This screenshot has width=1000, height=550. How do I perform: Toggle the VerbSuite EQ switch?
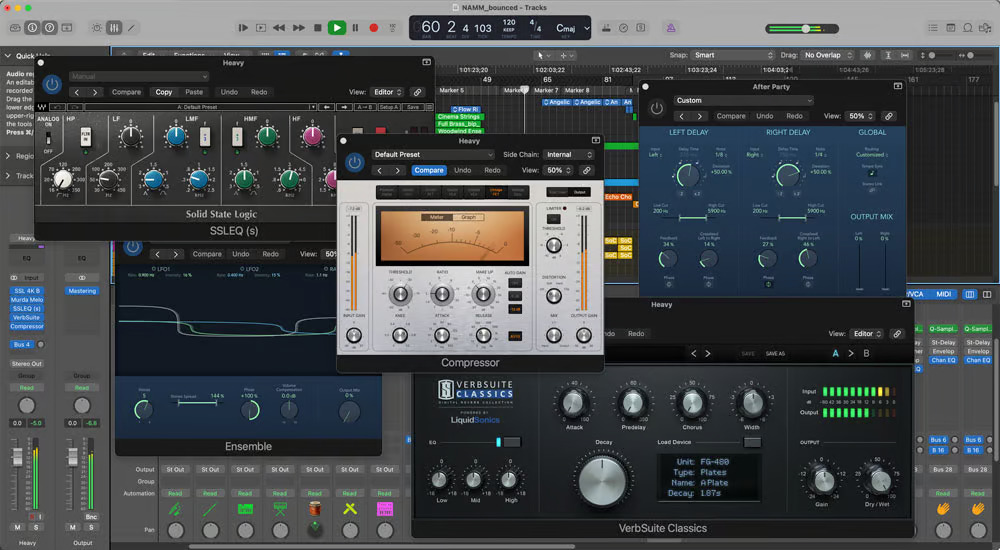[511, 441]
